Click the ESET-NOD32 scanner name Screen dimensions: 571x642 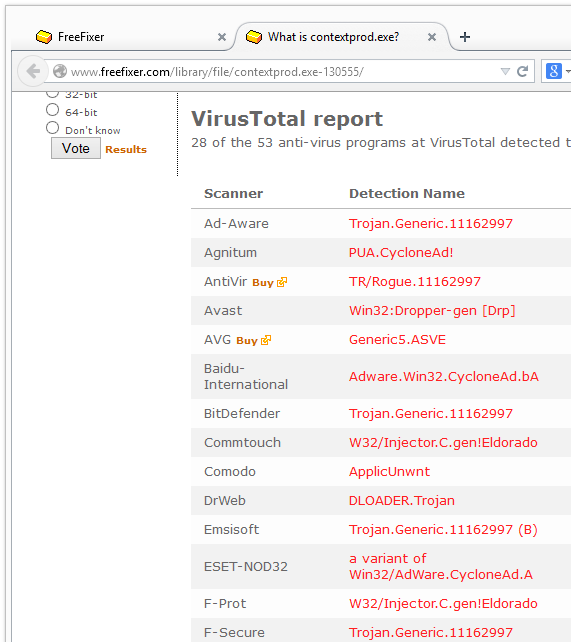click(246, 567)
